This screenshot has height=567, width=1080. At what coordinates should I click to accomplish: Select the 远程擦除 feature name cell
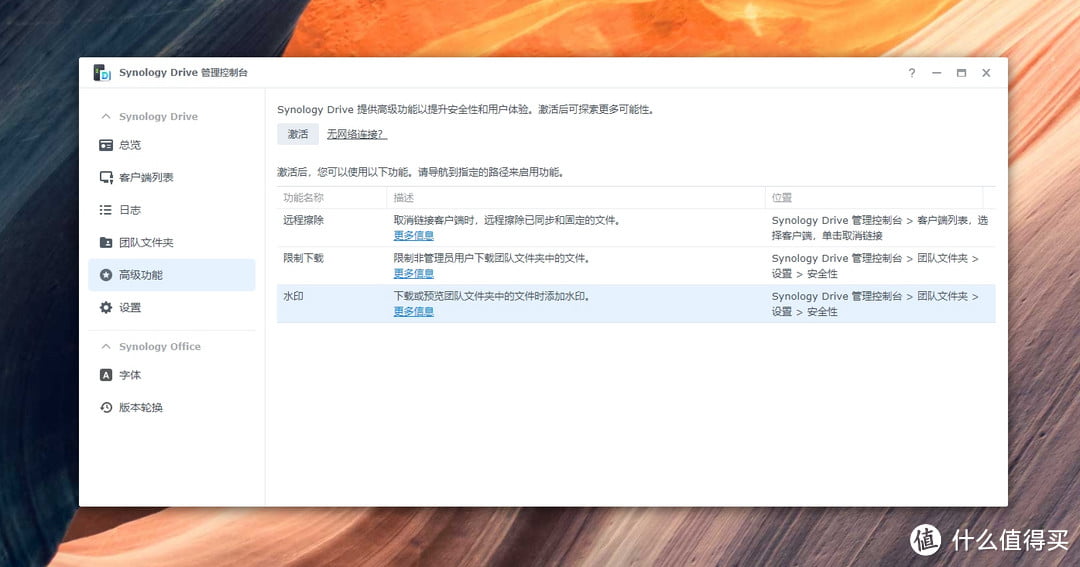pos(304,220)
